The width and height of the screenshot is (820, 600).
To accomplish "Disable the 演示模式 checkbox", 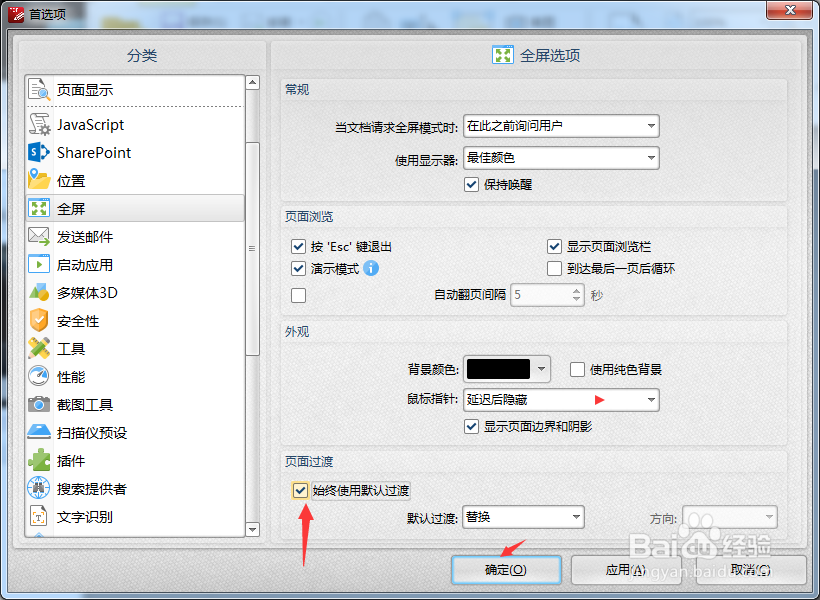I will 298,268.
